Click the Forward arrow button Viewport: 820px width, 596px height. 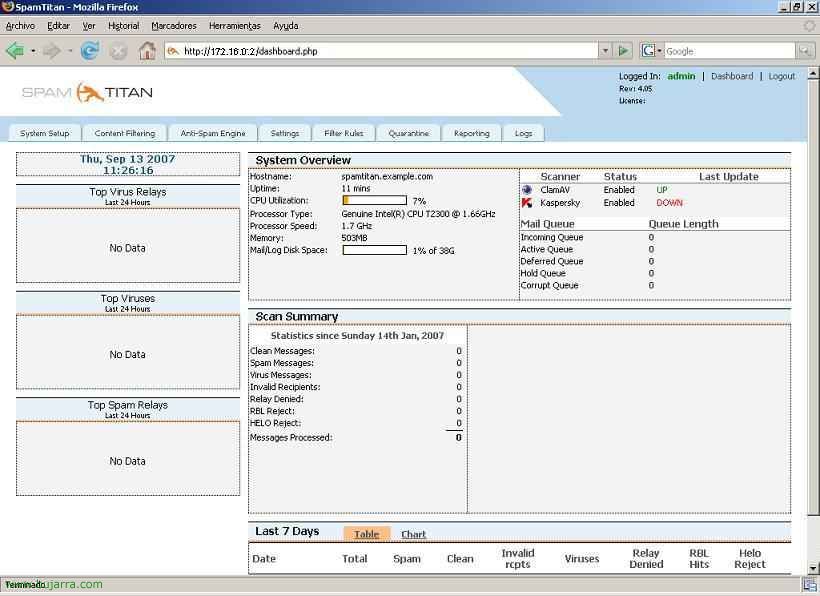[x=51, y=51]
